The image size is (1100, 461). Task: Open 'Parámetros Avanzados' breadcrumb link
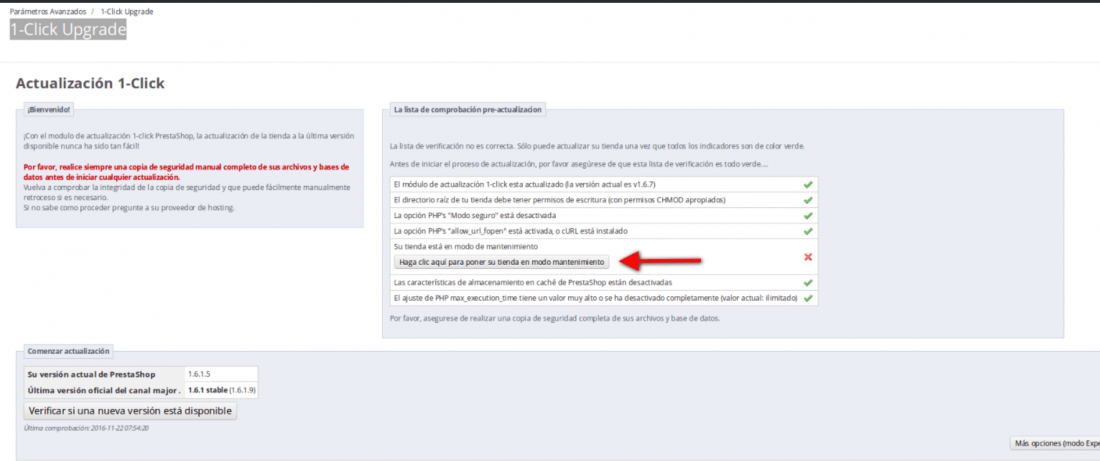[48, 12]
